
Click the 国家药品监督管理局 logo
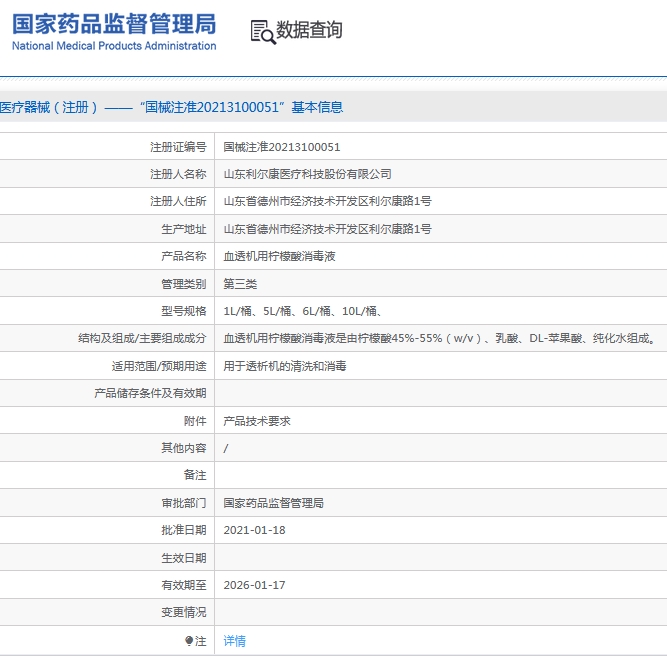[114, 32]
